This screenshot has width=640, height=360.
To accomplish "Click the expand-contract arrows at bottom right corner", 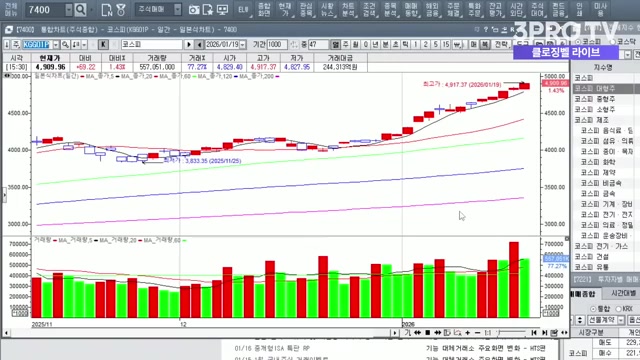I will point(564,333).
